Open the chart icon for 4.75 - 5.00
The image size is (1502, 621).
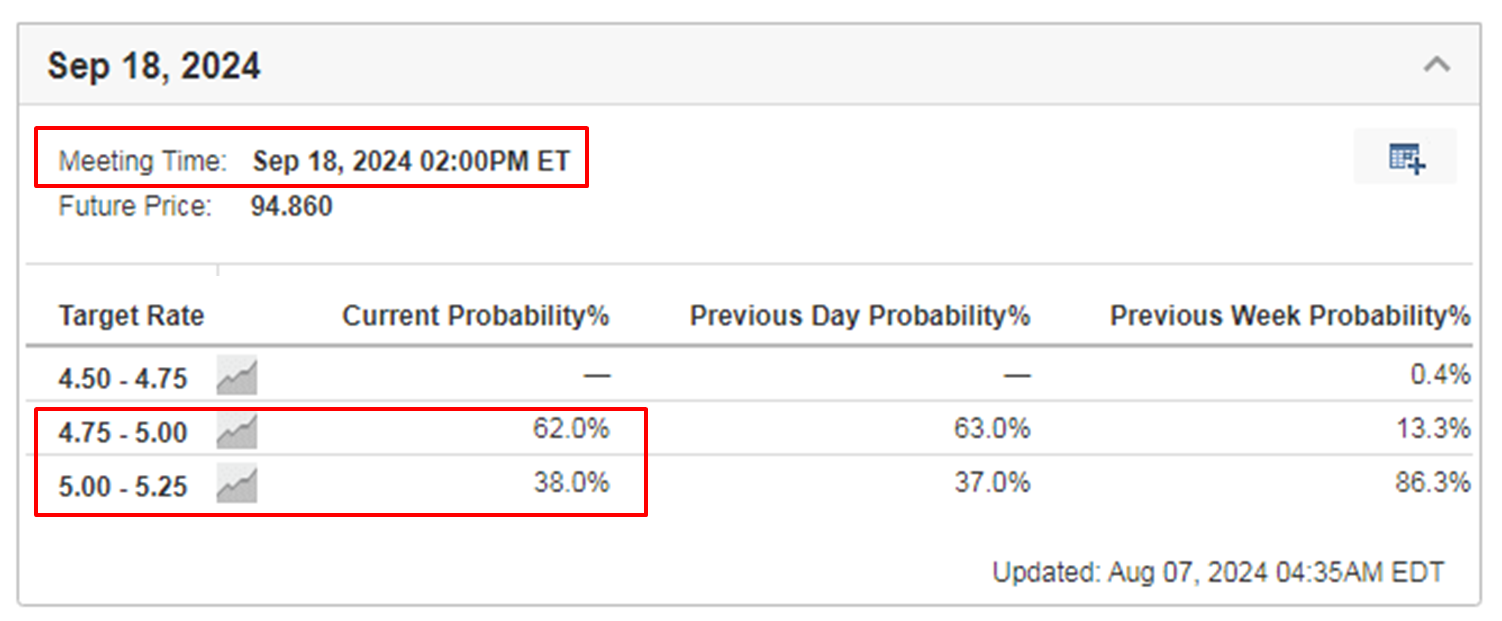(x=237, y=431)
